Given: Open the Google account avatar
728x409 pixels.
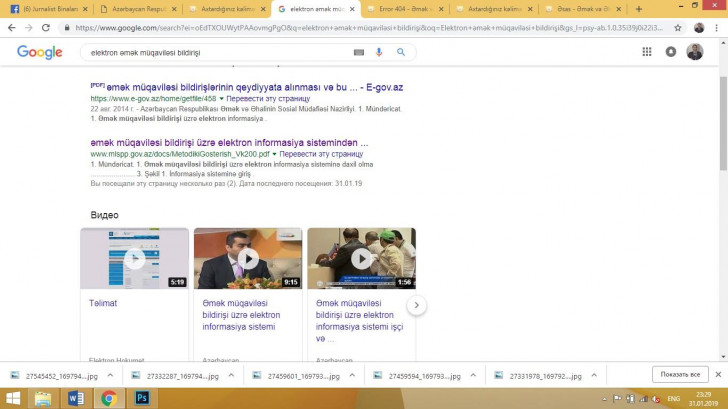Looking at the screenshot, I should (x=695, y=52).
